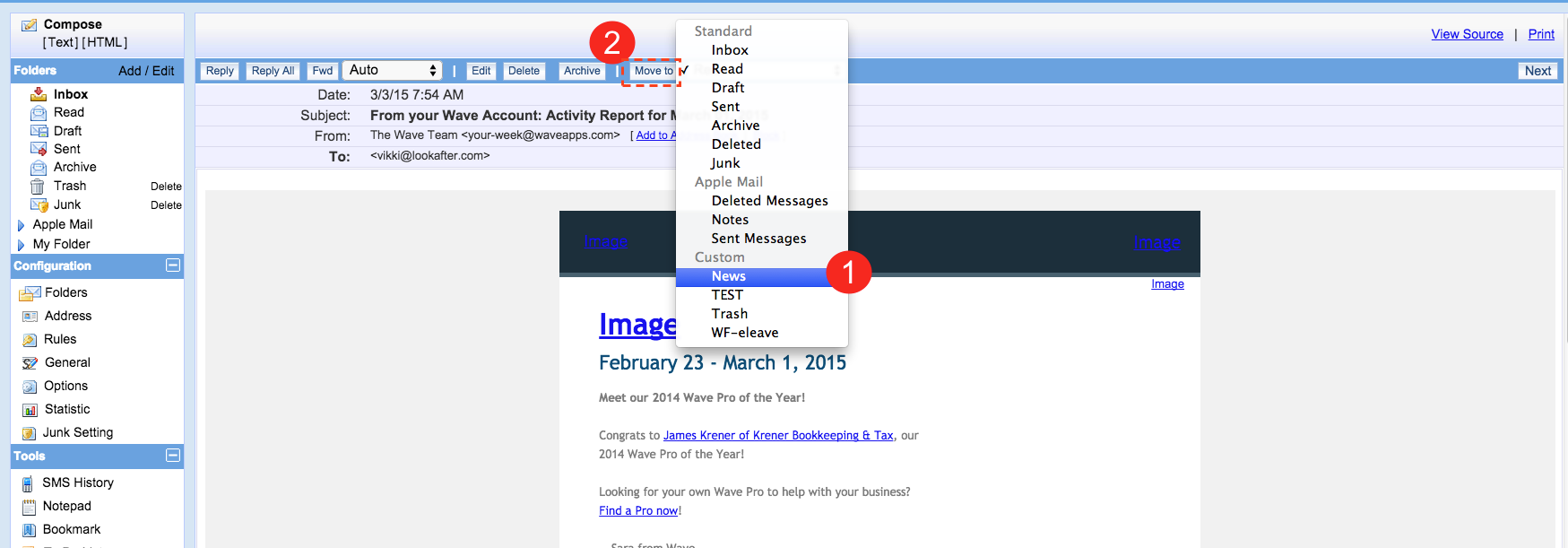Click the Read folder icon
The height and width of the screenshot is (548, 1568).
tap(39, 113)
